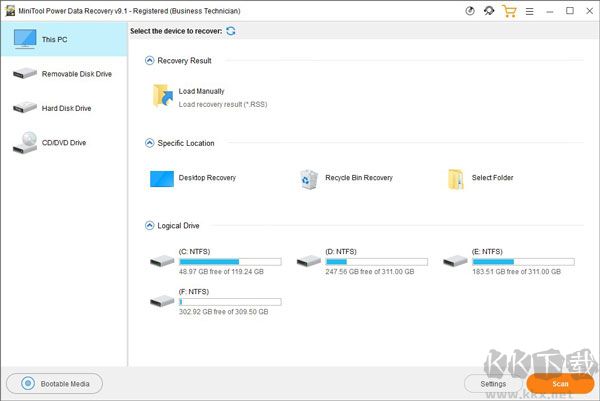The image size is (600, 401).
Task: Click the Bootable Media button
Action: click(54, 383)
